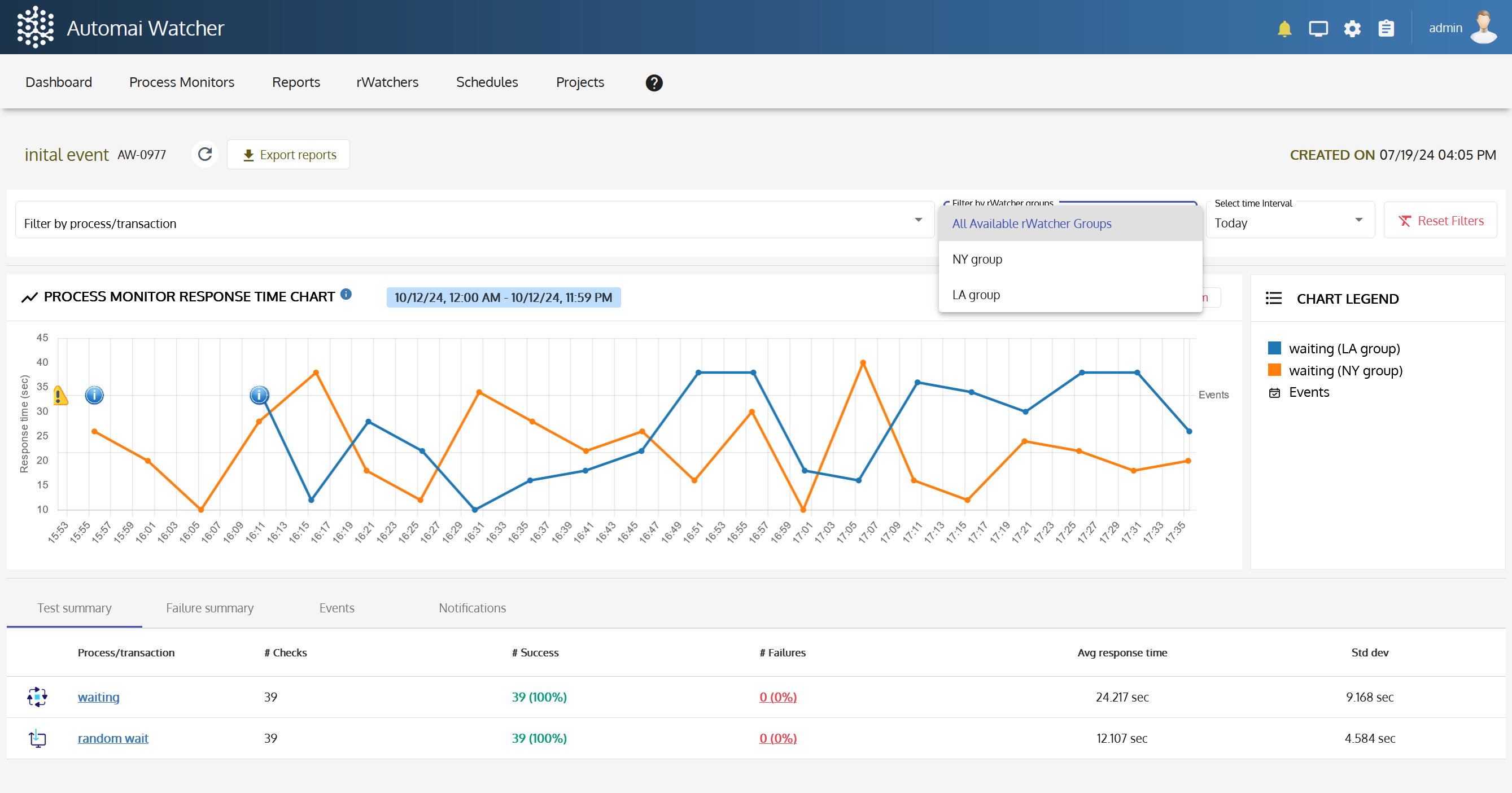Switch to the Failure summary tab
This screenshot has width=1512, height=793.
(209, 608)
